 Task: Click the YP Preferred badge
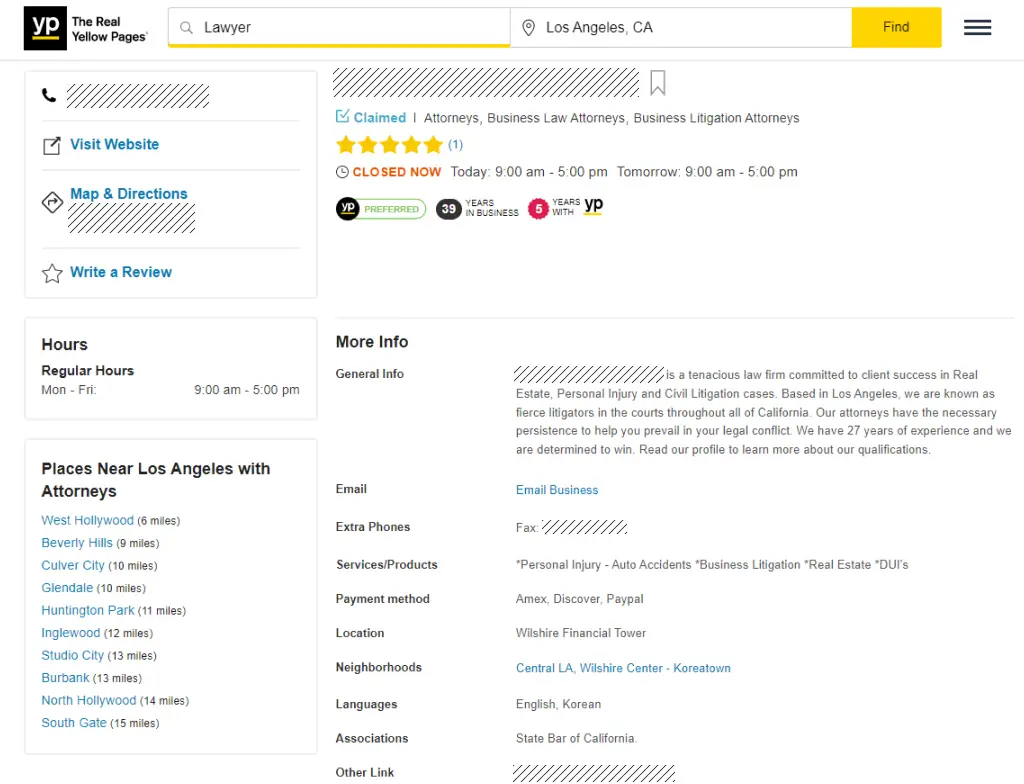(x=381, y=209)
